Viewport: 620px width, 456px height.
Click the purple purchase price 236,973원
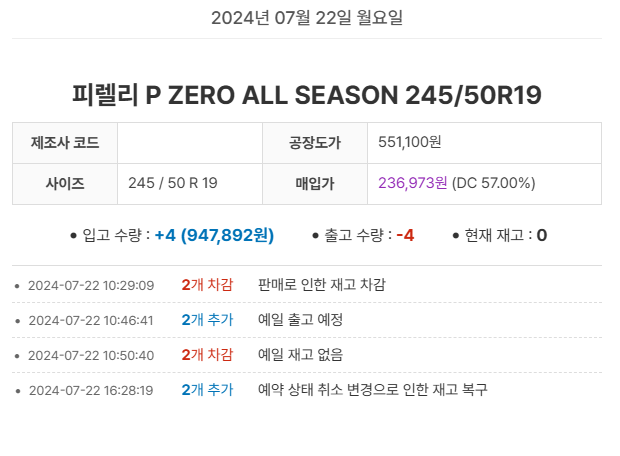tap(413, 184)
